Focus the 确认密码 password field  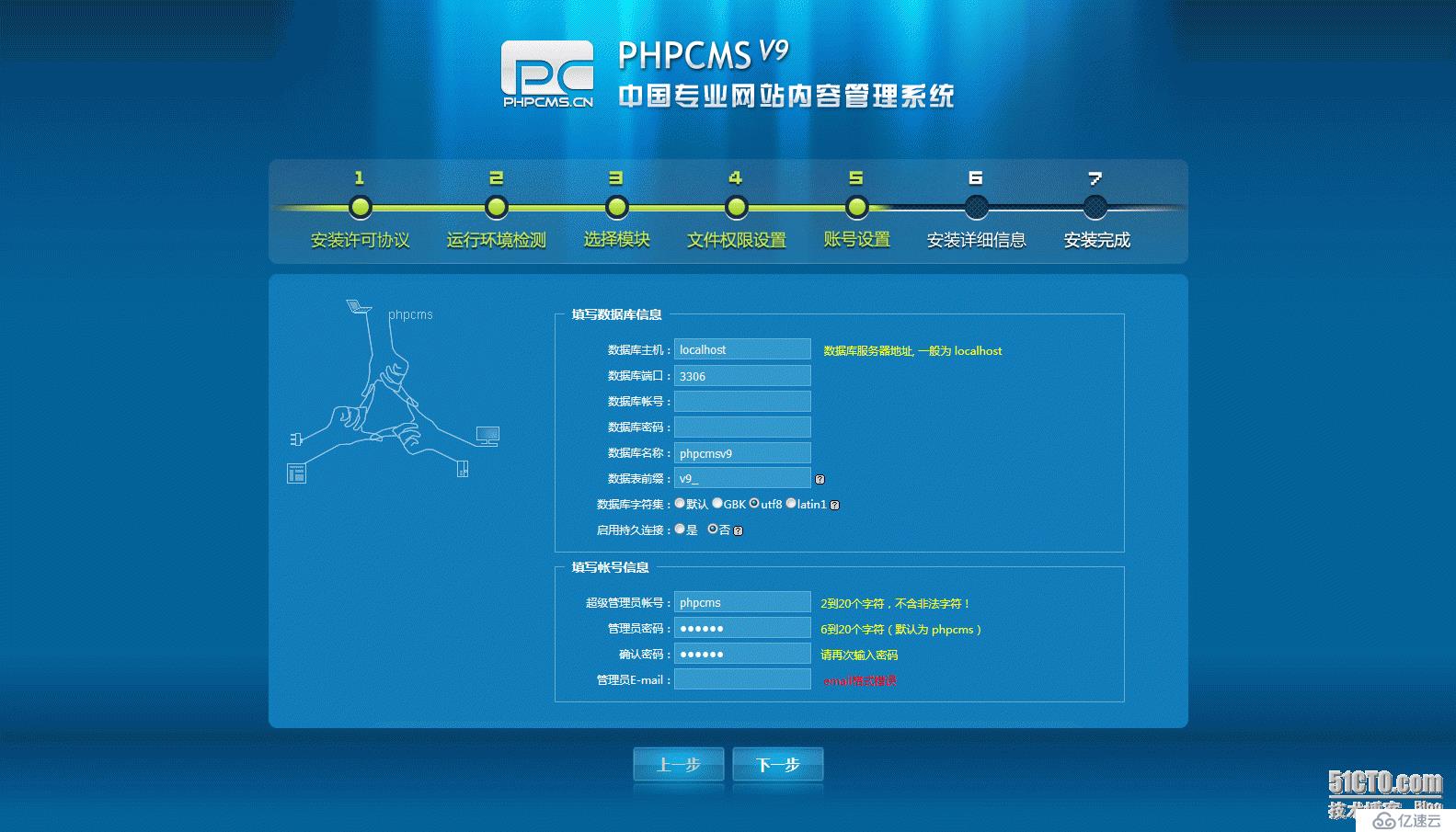coord(742,654)
